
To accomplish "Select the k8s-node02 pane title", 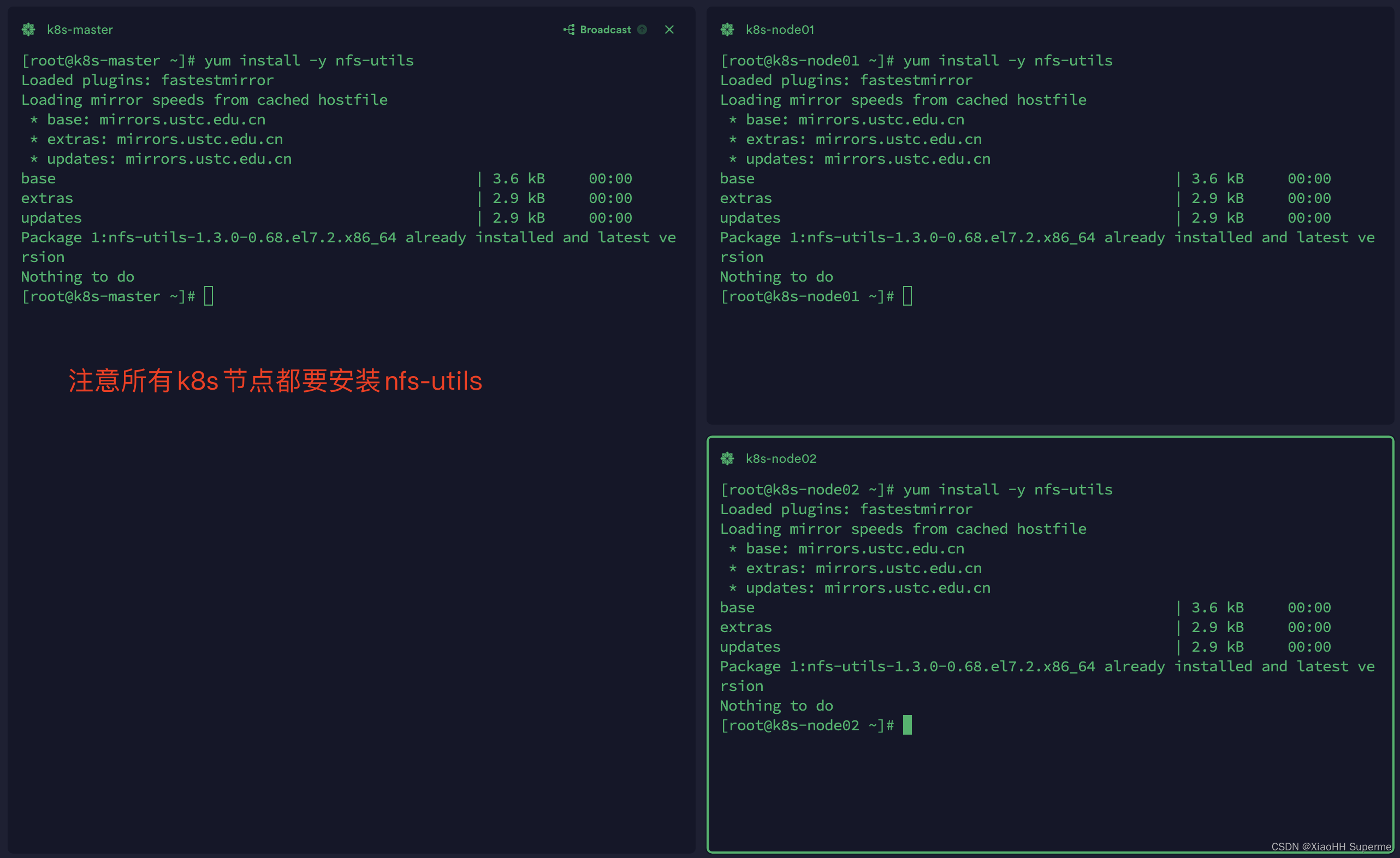I will [x=781, y=458].
